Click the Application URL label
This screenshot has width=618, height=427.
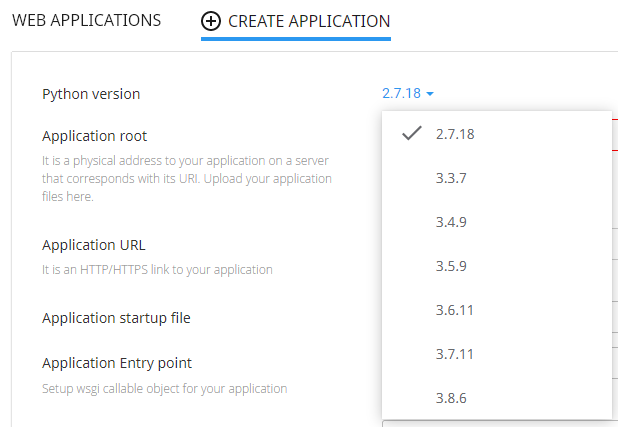pyautogui.click(x=94, y=245)
